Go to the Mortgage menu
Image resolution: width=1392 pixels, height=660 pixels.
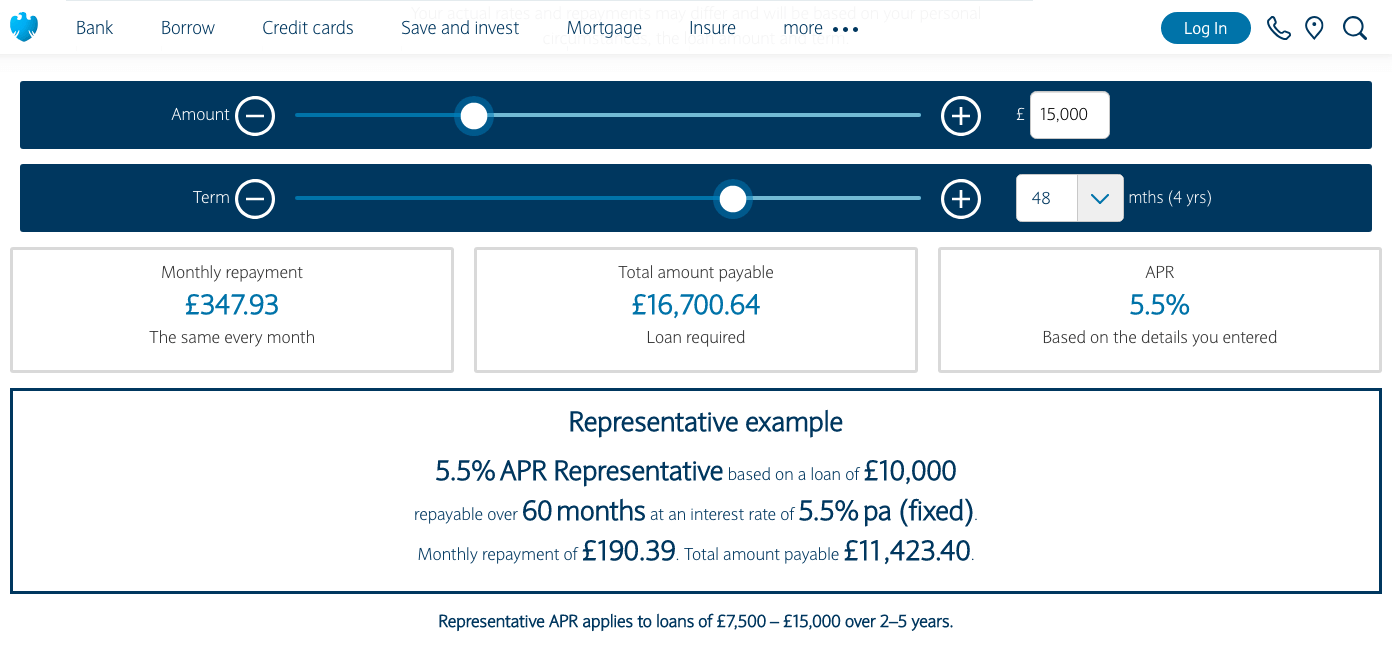pyautogui.click(x=604, y=28)
